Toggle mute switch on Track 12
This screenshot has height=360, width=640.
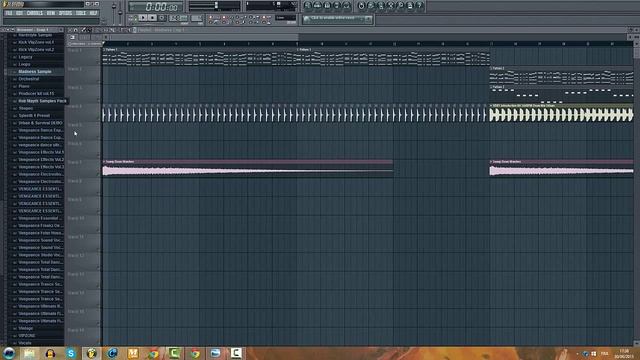coord(98,267)
